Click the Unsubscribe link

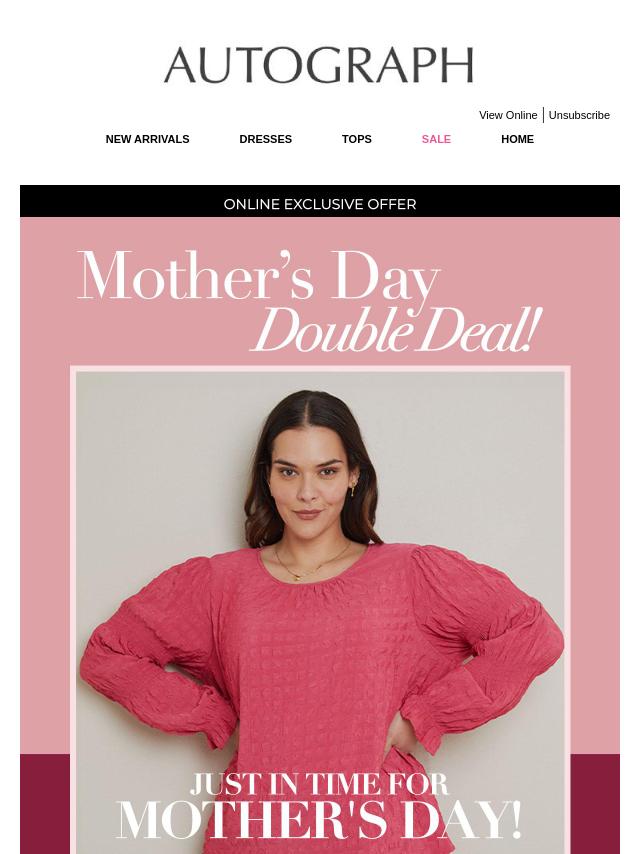click(x=579, y=115)
